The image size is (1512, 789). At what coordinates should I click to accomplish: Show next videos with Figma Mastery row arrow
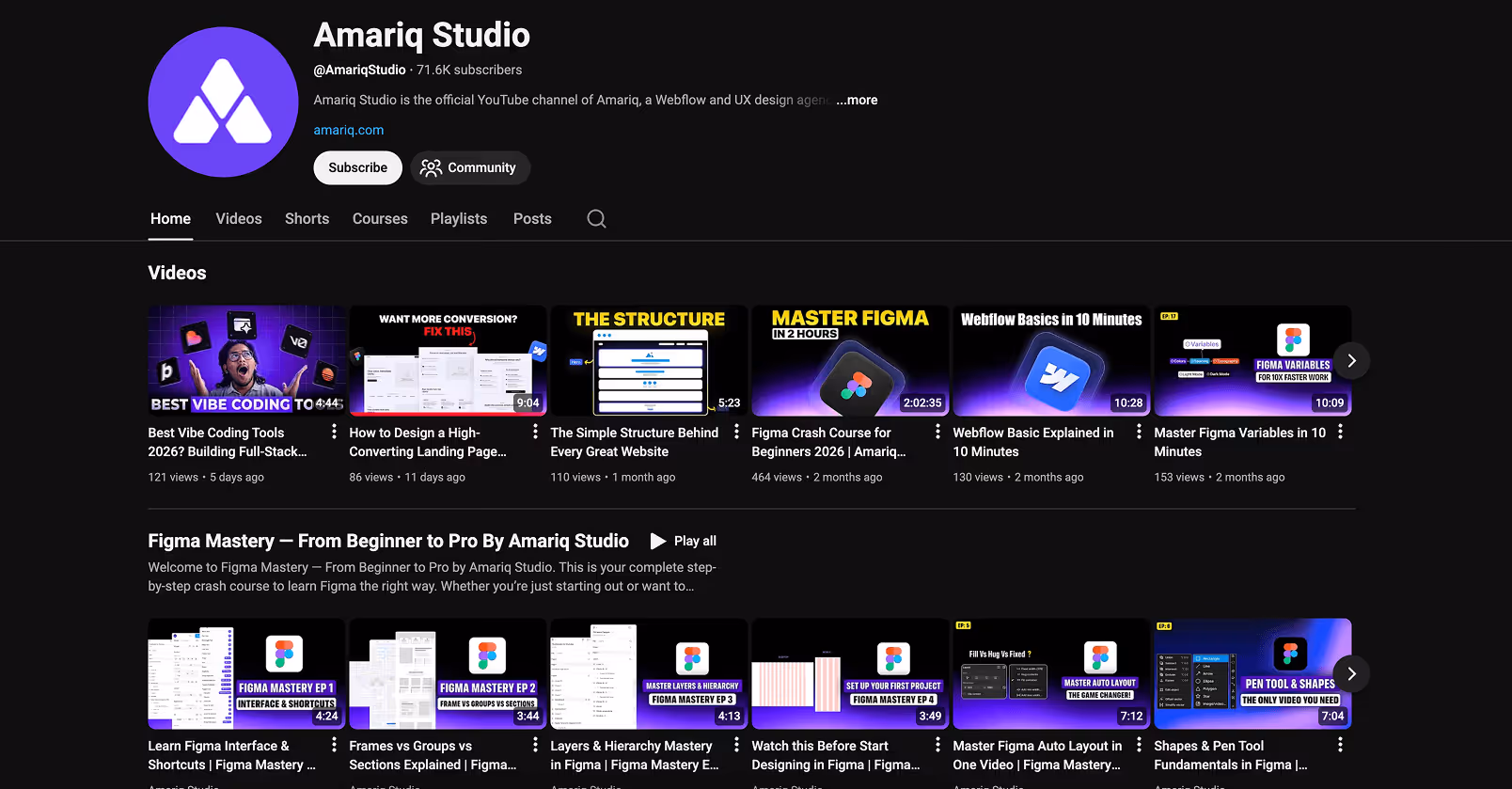1351,673
